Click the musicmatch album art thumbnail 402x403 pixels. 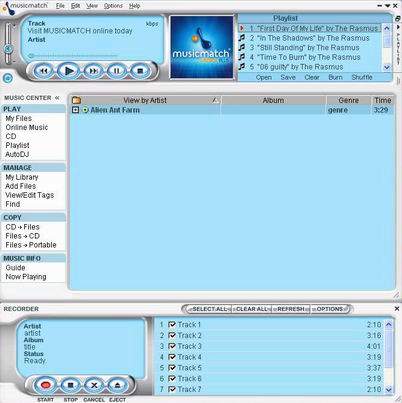click(202, 47)
